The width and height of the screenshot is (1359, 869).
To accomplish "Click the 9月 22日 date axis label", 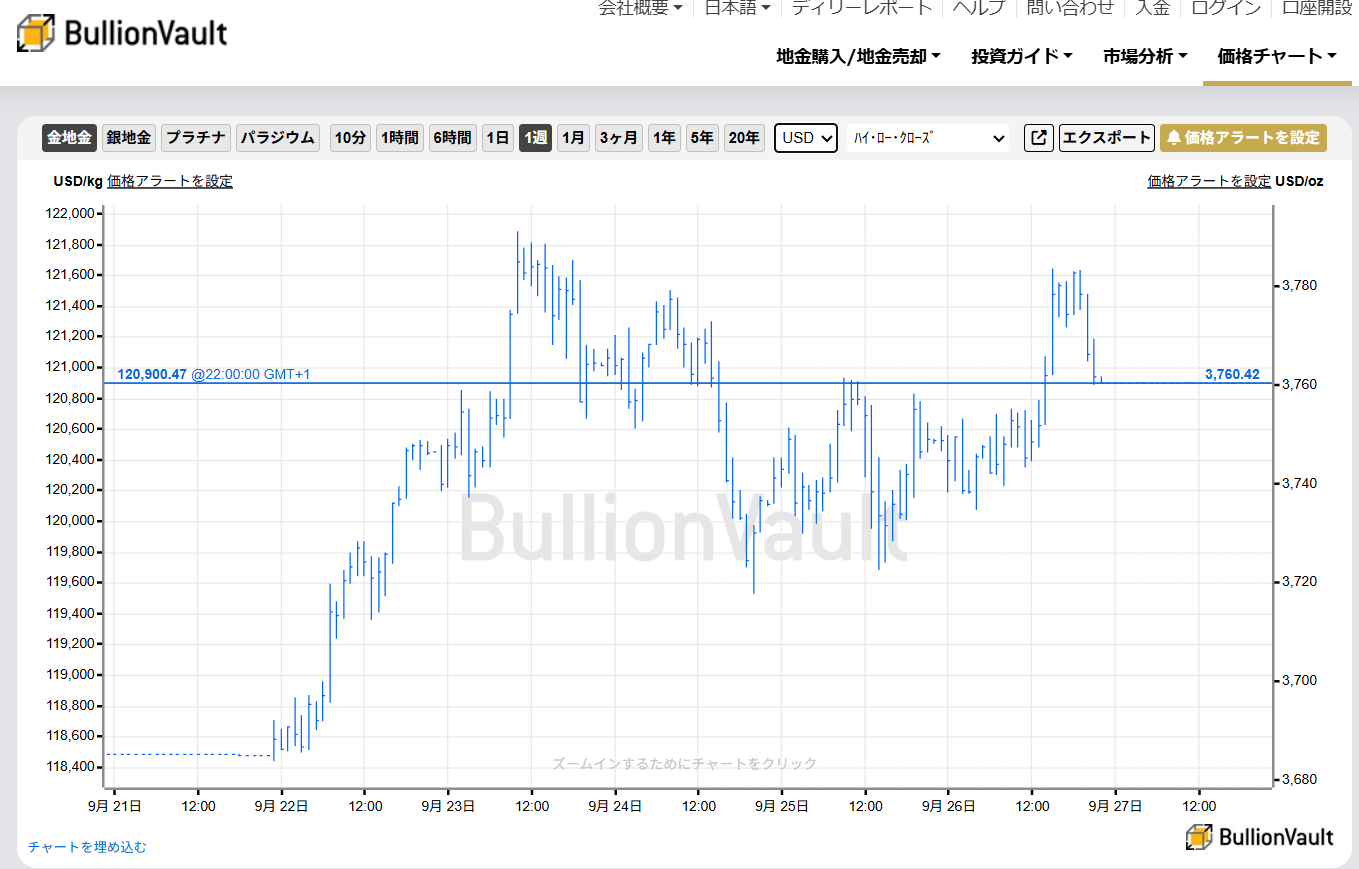I will click(280, 804).
